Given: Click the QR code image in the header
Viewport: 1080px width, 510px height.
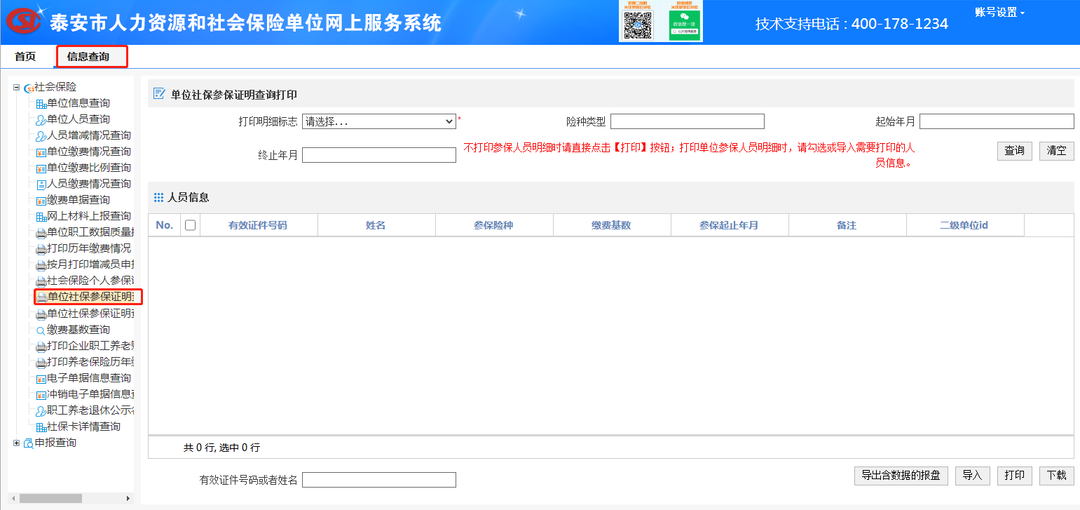Looking at the screenshot, I should pyautogui.click(x=638, y=25).
